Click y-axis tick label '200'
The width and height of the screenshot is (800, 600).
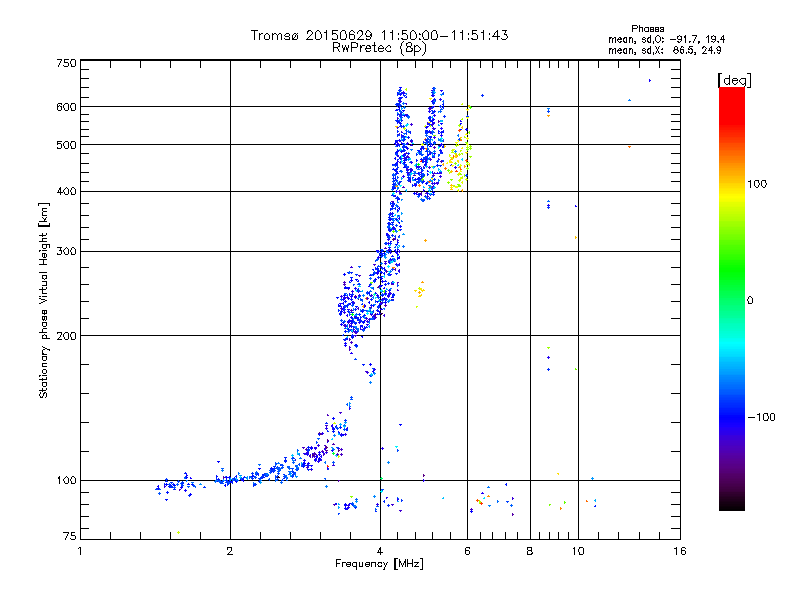coord(67,336)
